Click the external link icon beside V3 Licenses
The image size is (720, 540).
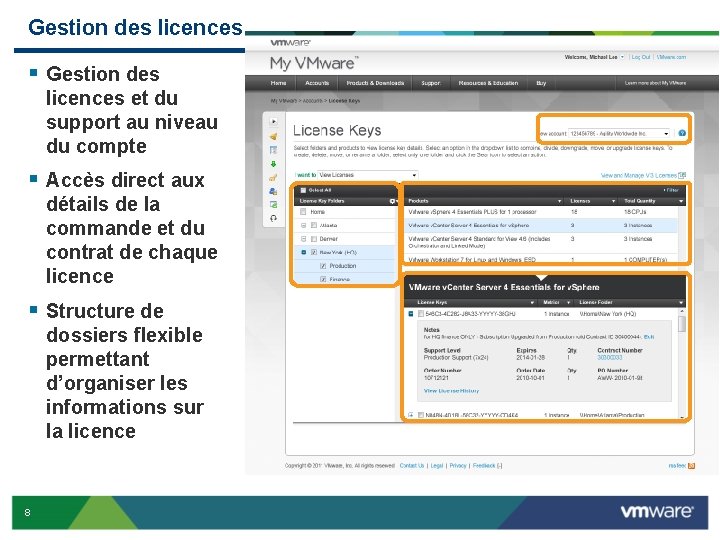pos(682,175)
